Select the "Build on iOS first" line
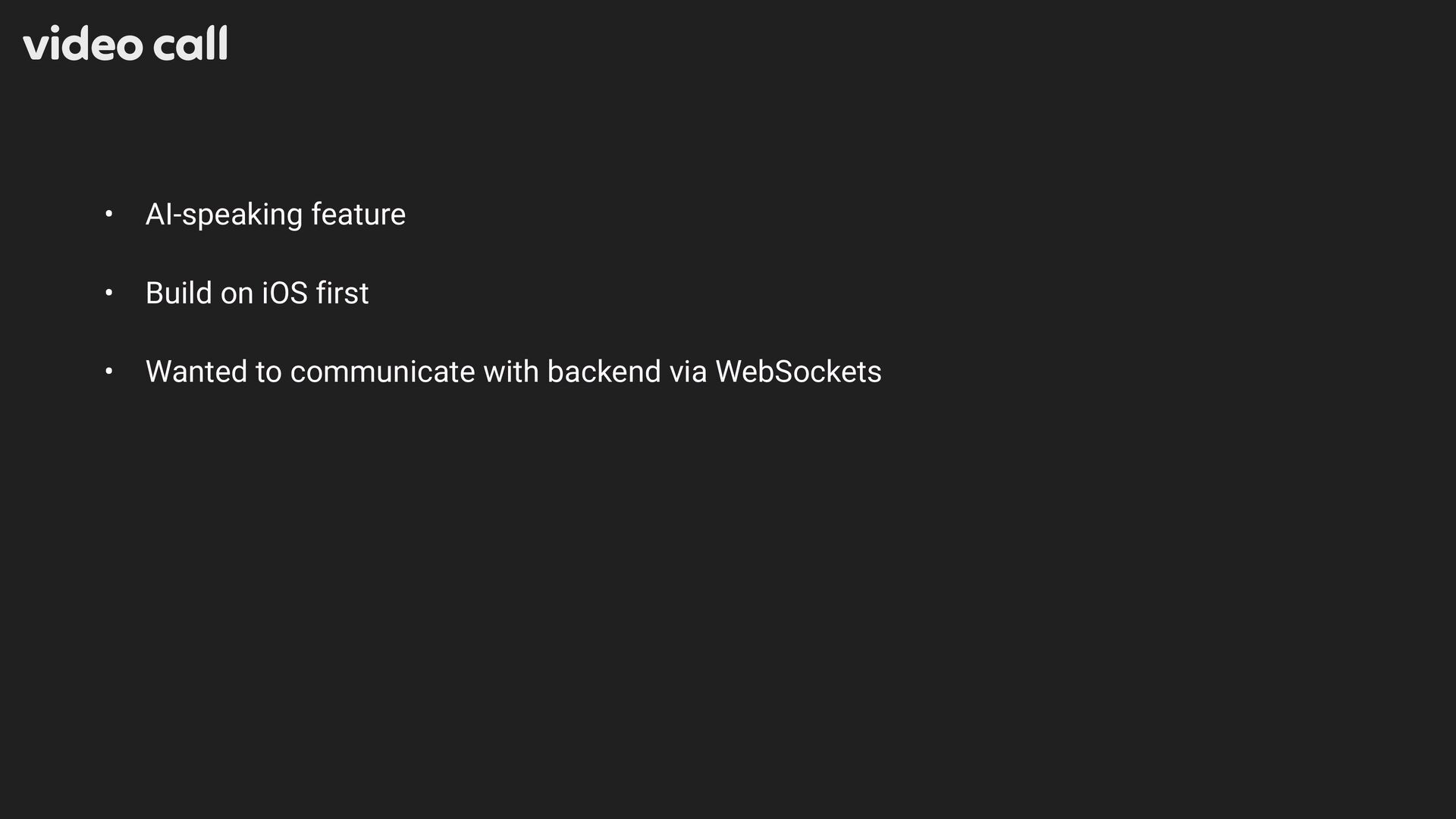The height and width of the screenshot is (819, 1456). (x=257, y=293)
